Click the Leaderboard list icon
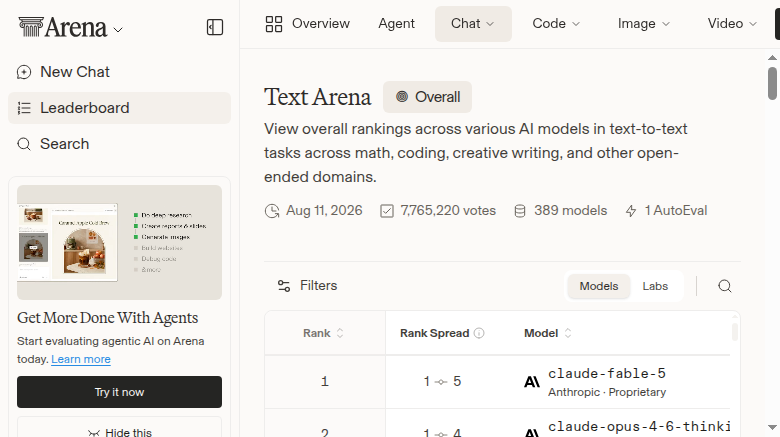 pos(24,108)
